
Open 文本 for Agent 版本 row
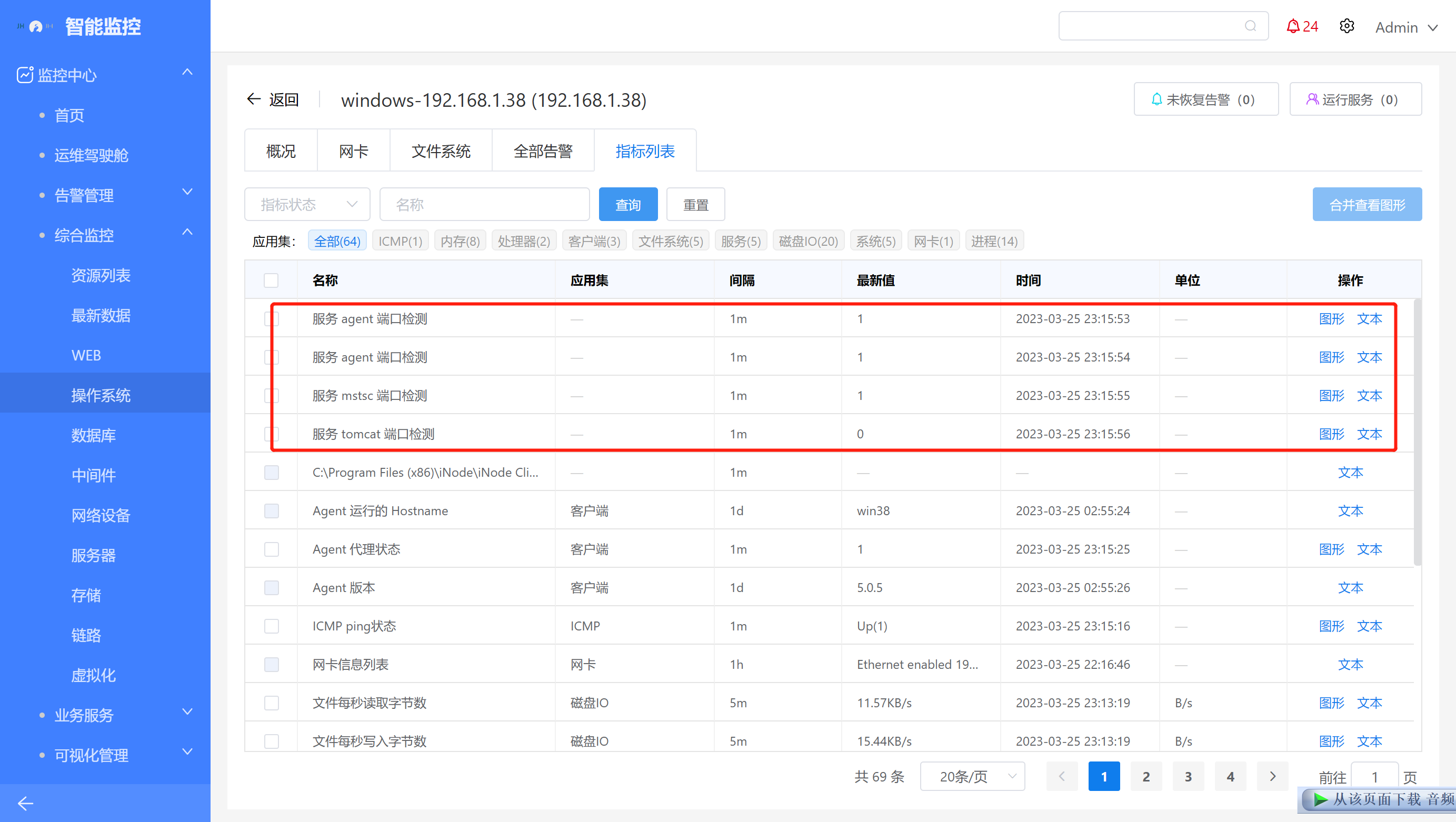click(x=1350, y=587)
